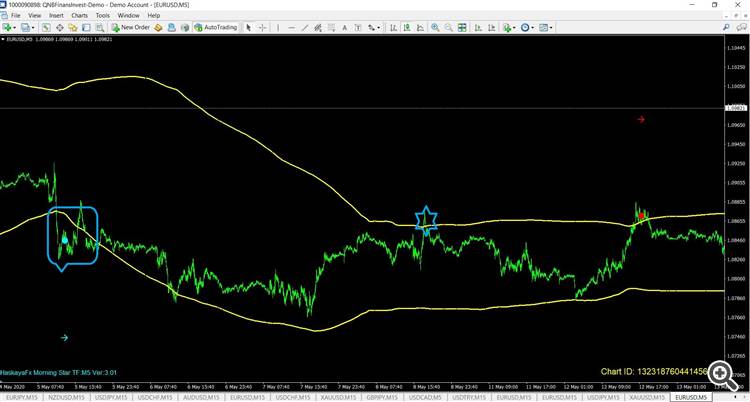Switch to the AUDUSD,M15 chart tab
750x402 pixels.
pos(203,397)
